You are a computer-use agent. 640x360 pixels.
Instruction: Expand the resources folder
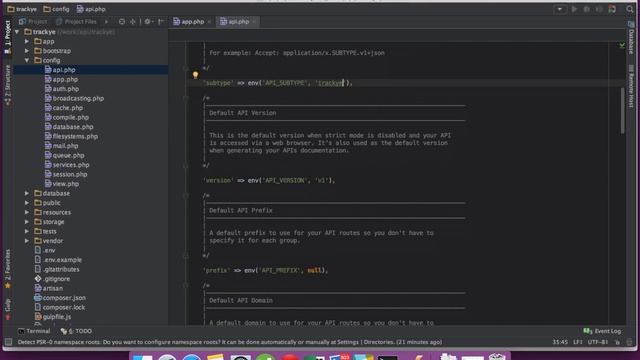coord(27,212)
